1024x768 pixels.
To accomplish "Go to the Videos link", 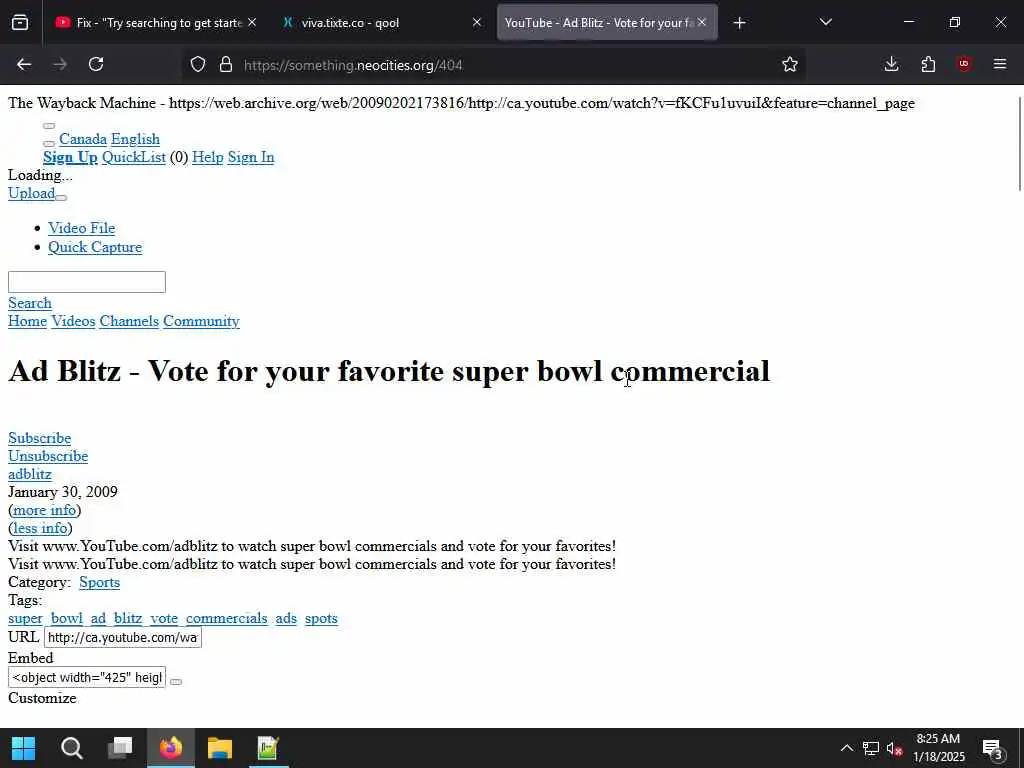I will (x=73, y=321).
